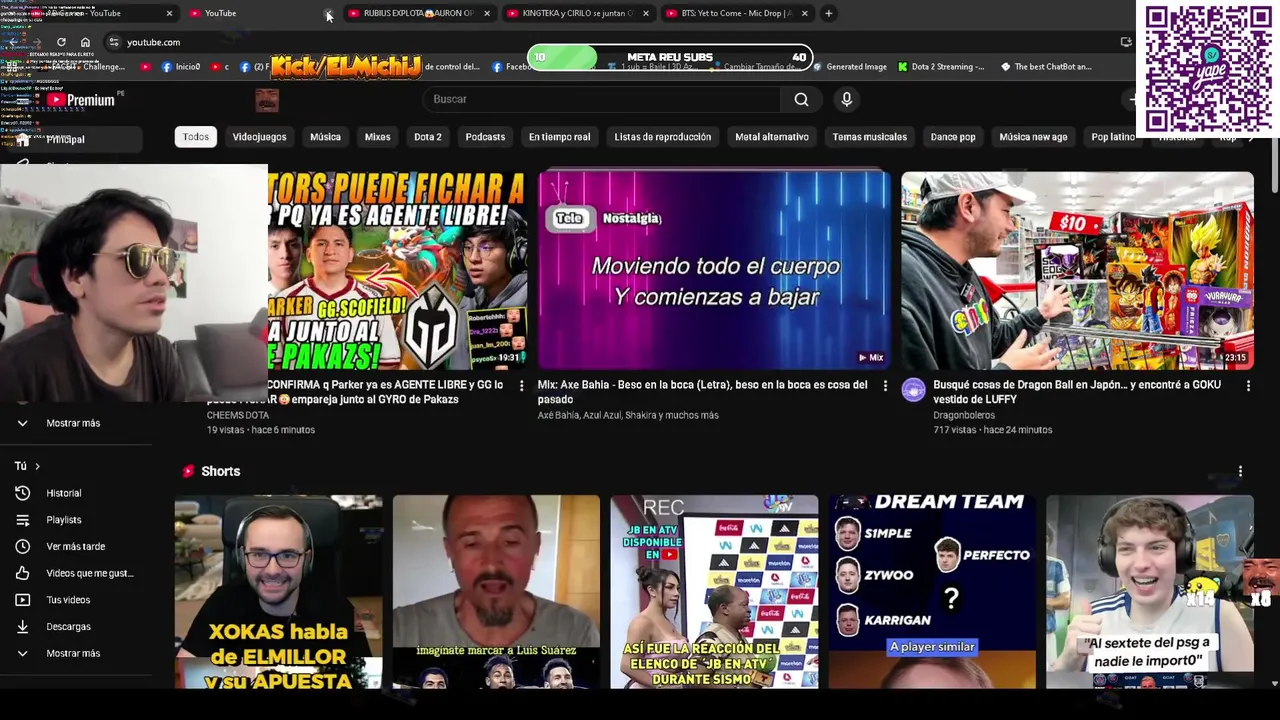Image resolution: width=1280 pixels, height=720 pixels.
Task: Open the Luis Suárez short thumbnail
Action: 496,592
